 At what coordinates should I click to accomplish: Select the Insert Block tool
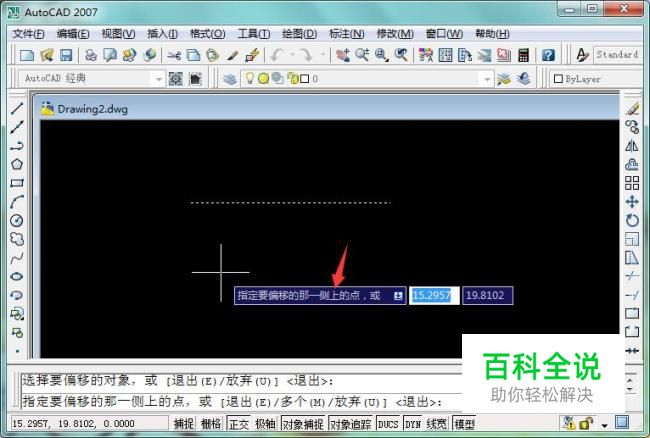point(17,314)
